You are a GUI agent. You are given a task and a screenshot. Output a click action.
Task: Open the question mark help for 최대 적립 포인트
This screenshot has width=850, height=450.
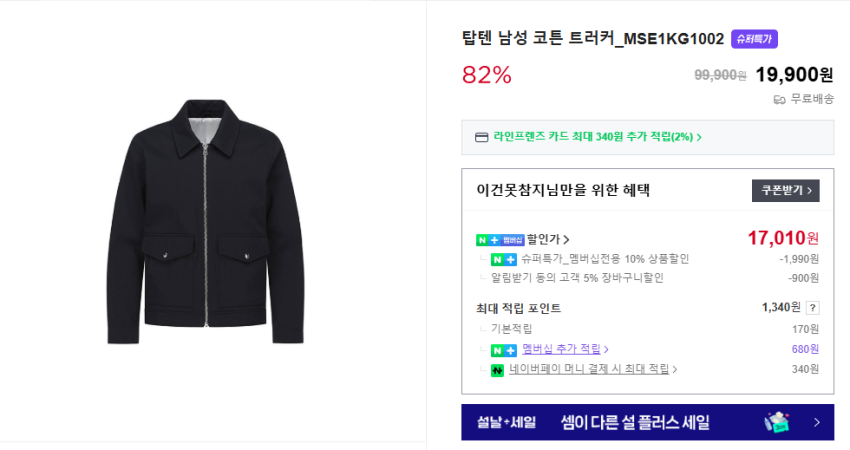812,308
